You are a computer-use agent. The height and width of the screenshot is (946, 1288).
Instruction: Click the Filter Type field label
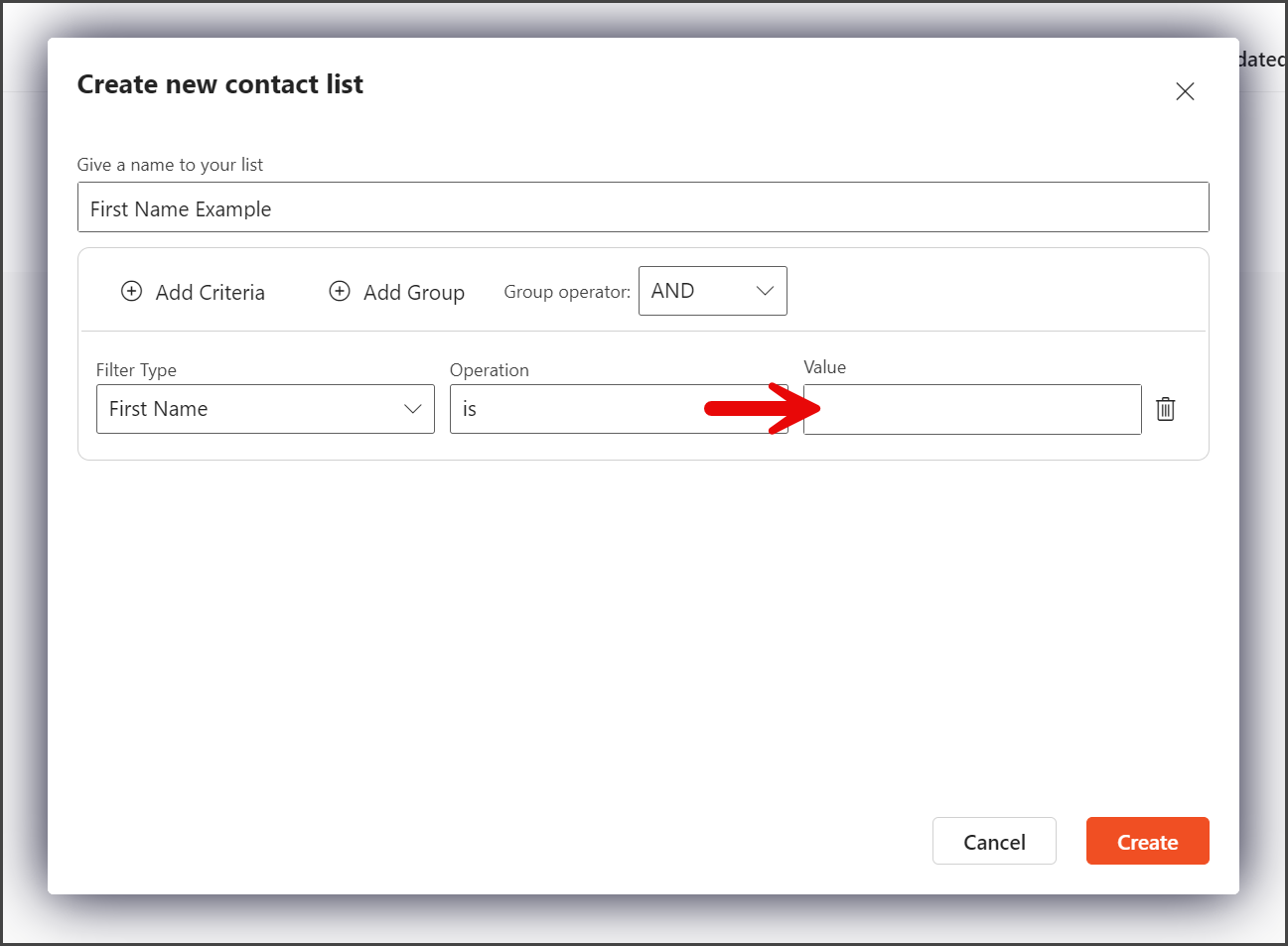(x=136, y=370)
